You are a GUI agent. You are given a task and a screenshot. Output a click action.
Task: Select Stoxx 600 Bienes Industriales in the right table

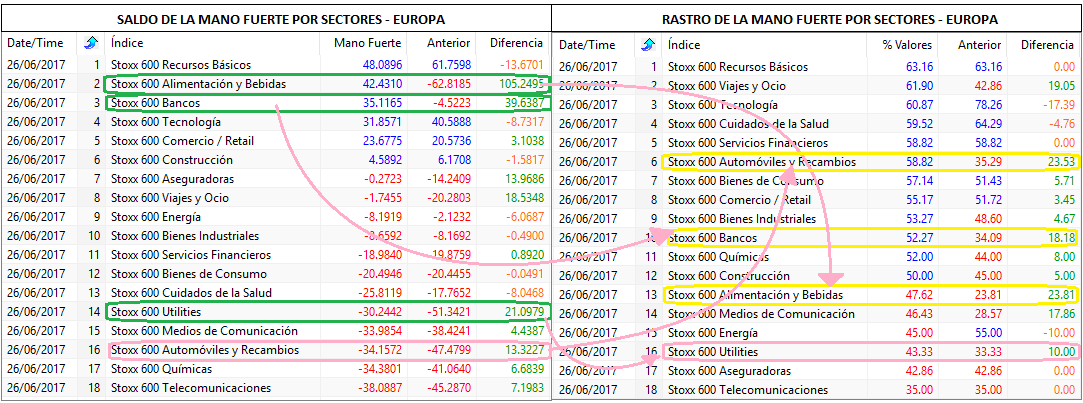point(742,219)
